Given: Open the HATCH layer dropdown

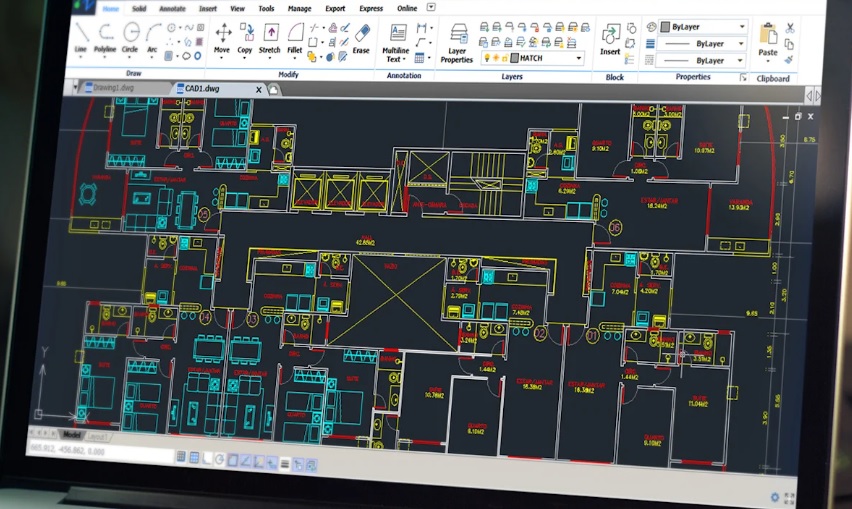Looking at the screenshot, I should point(576,59).
